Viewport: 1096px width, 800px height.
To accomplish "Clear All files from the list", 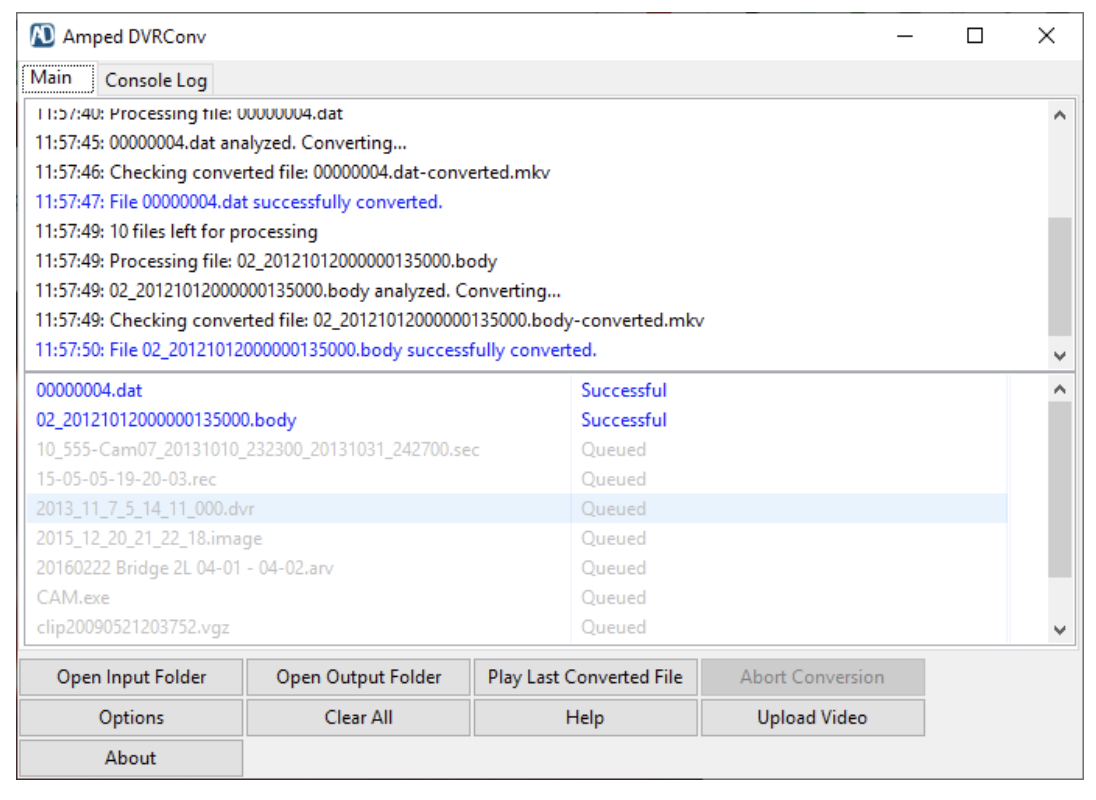I will 359,718.
